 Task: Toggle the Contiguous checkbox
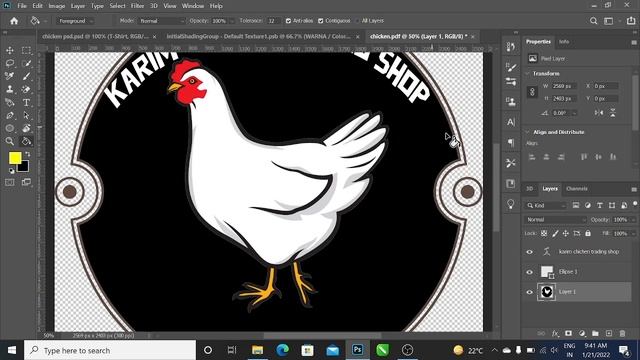coord(320,21)
